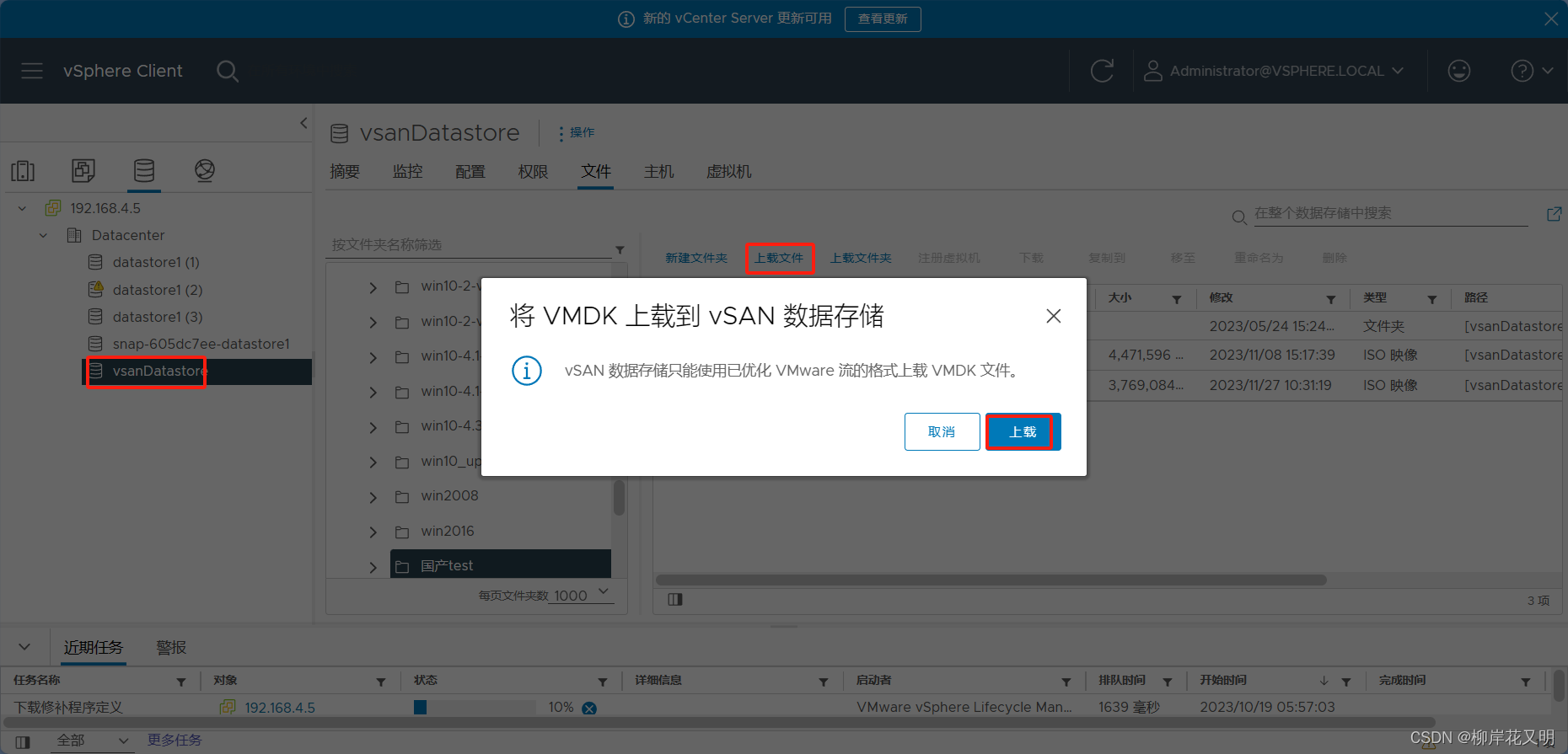Cancel the running task with X icon
Image resolution: width=1568 pixels, height=754 pixels.
click(589, 709)
